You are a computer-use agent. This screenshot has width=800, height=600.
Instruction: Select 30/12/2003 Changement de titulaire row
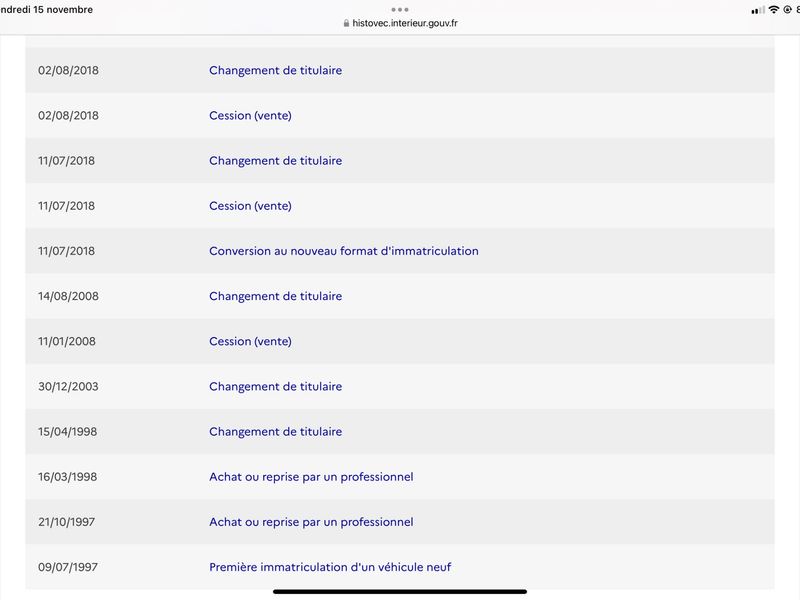click(x=400, y=386)
